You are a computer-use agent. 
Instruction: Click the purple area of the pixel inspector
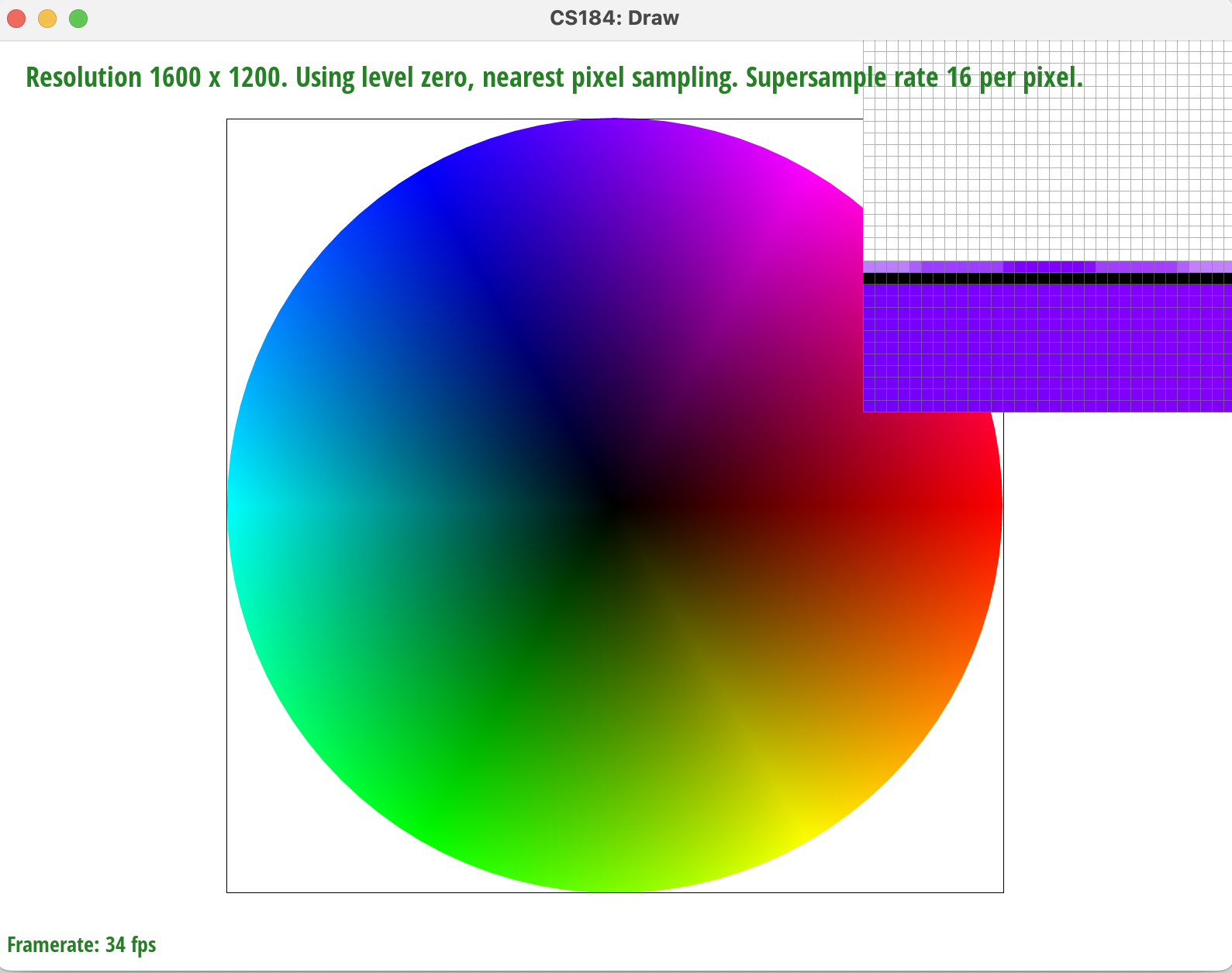click(1047, 348)
